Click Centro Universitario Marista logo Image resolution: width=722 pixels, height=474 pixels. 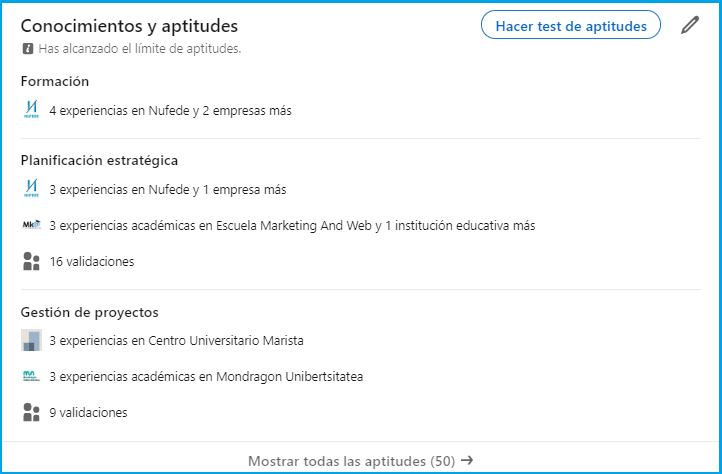(31, 340)
